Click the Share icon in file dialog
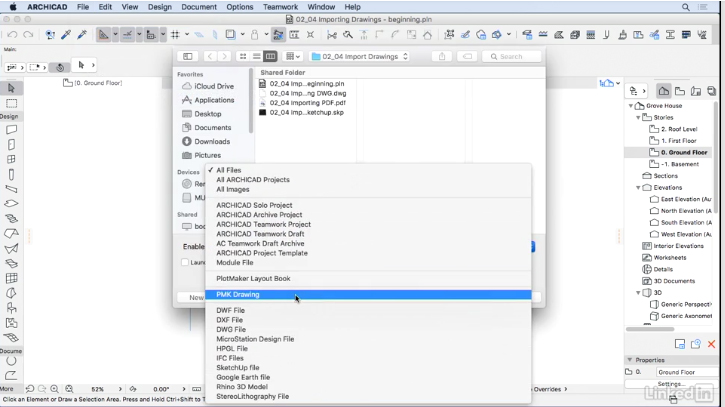725x407 pixels. pos(442,56)
